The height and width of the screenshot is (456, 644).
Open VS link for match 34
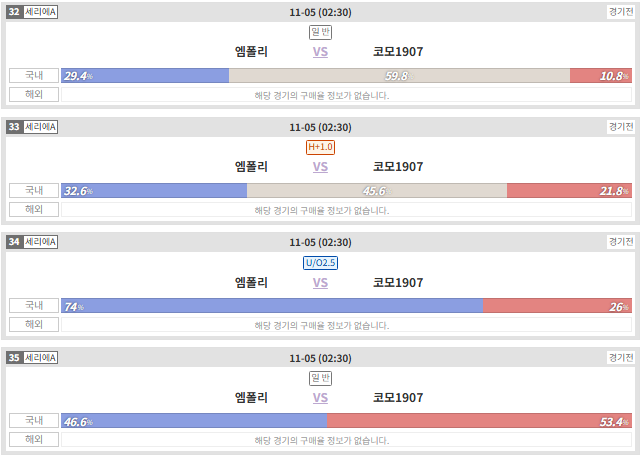click(320, 283)
